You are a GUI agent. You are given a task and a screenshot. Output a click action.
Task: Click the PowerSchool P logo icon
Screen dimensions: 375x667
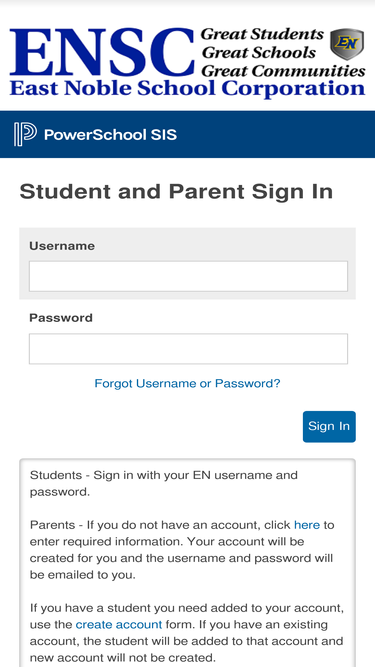pyautogui.click(x=25, y=134)
